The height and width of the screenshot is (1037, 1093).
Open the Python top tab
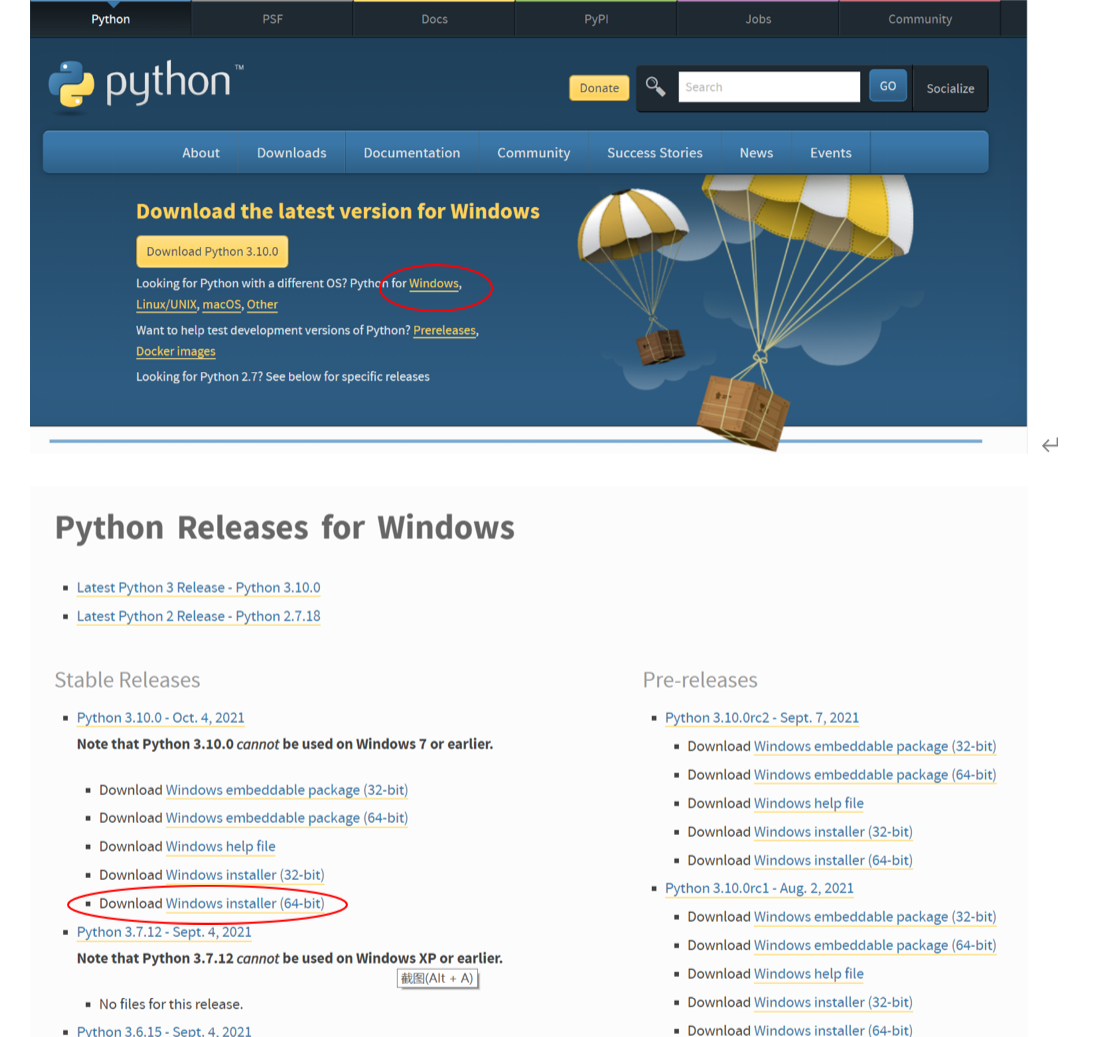tap(110, 19)
